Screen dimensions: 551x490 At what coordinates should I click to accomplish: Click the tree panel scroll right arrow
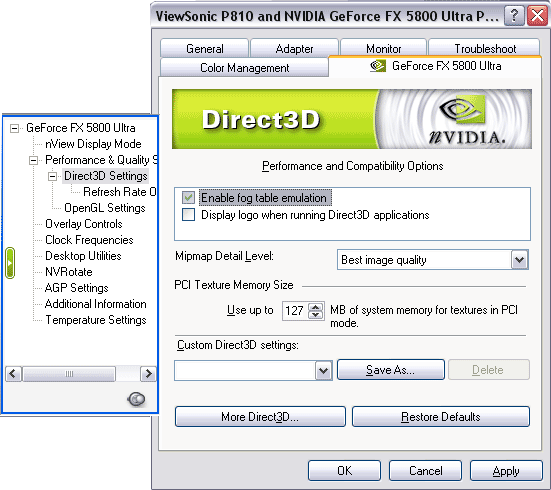coord(149,374)
